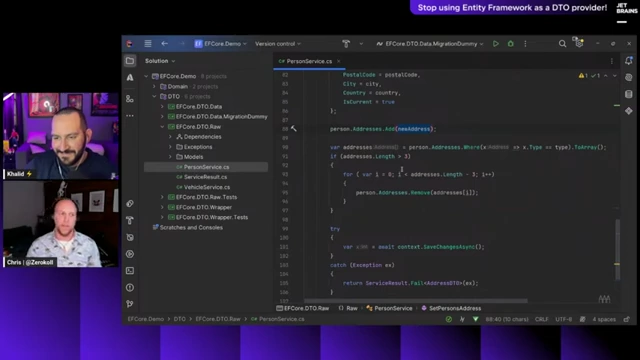The width and height of the screenshot is (640, 360).
Task: Open the Git tool window
Action: [x=130, y=304]
